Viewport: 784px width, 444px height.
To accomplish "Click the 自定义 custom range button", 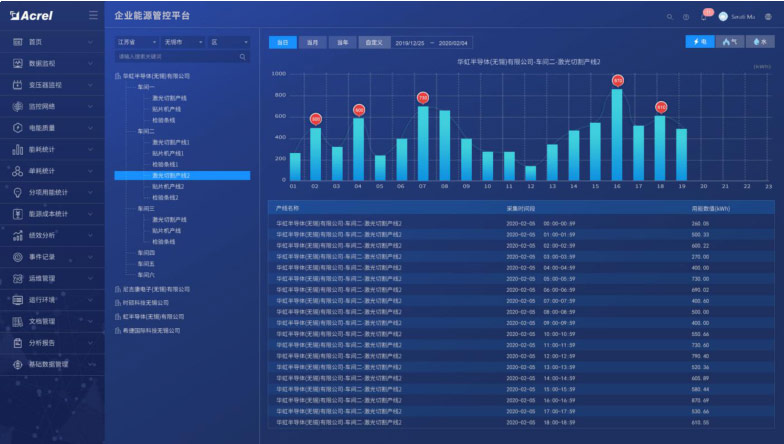I will click(x=373, y=43).
